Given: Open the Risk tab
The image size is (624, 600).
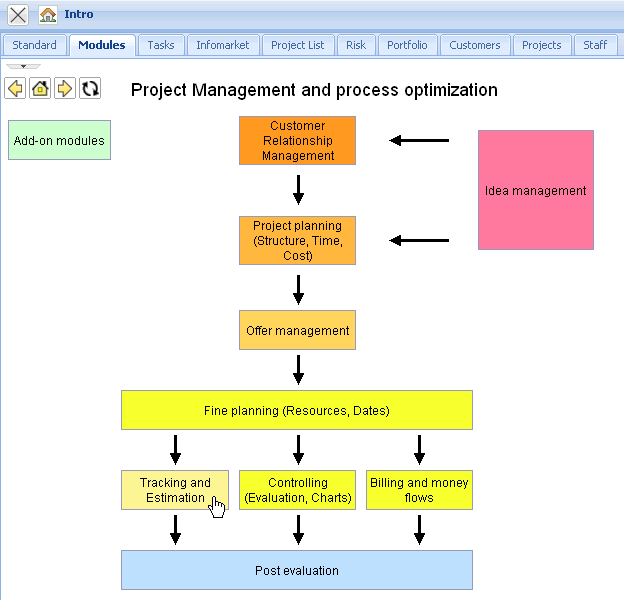Looking at the screenshot, I should 356,45.
